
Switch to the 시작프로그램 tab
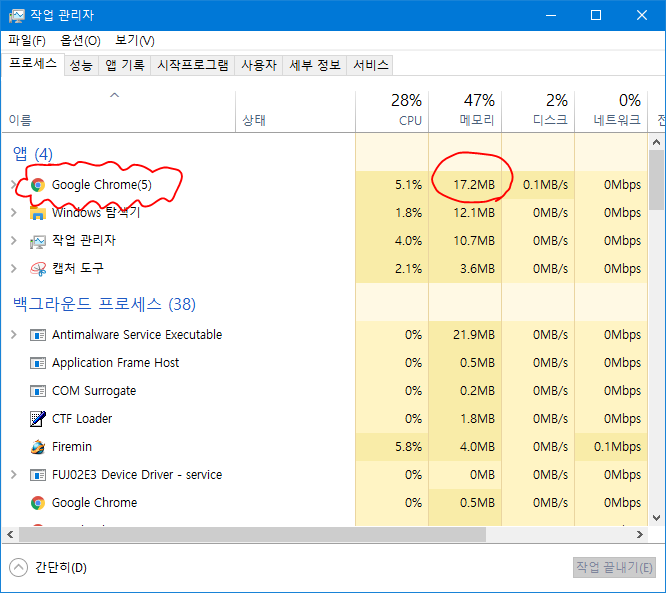pos(192,65)
